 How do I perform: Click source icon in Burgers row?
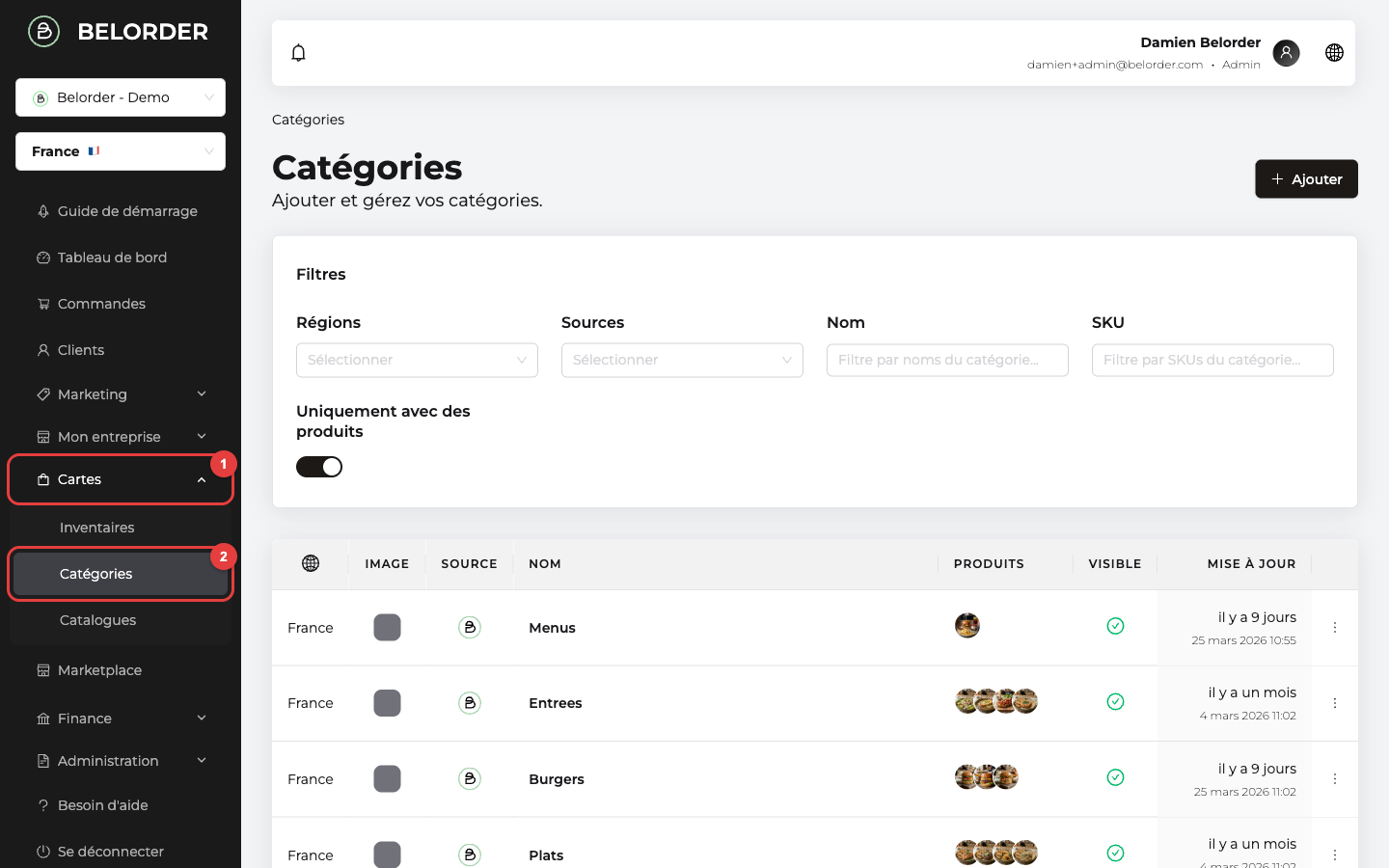tap(470, 778)
